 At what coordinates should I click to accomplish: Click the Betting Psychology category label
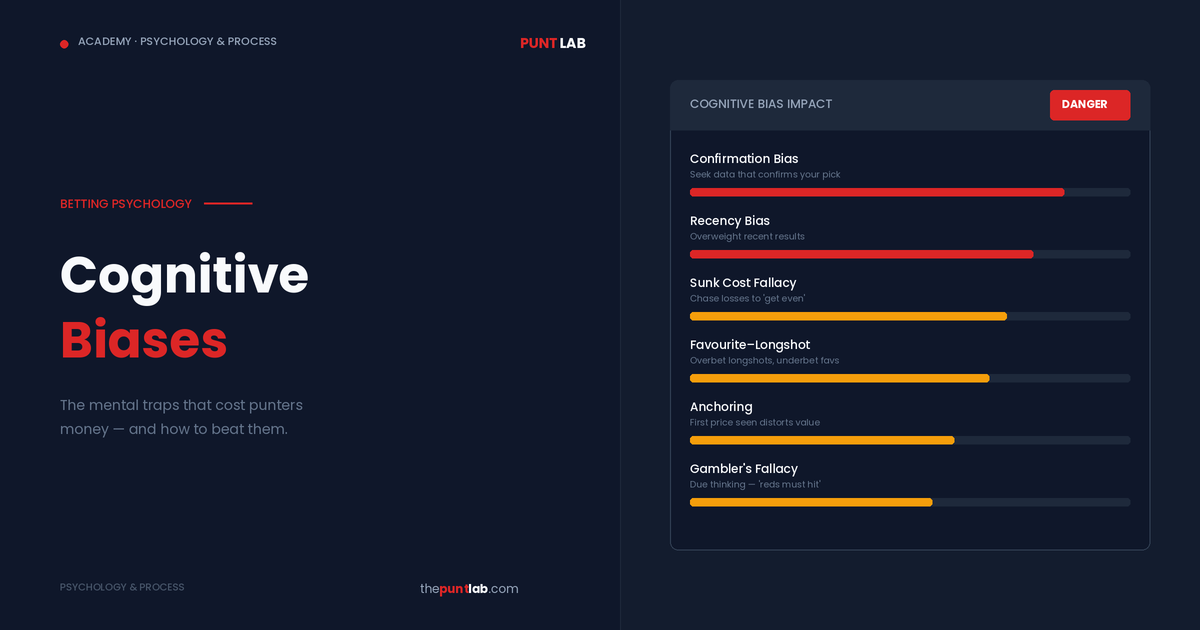(126, 204)
